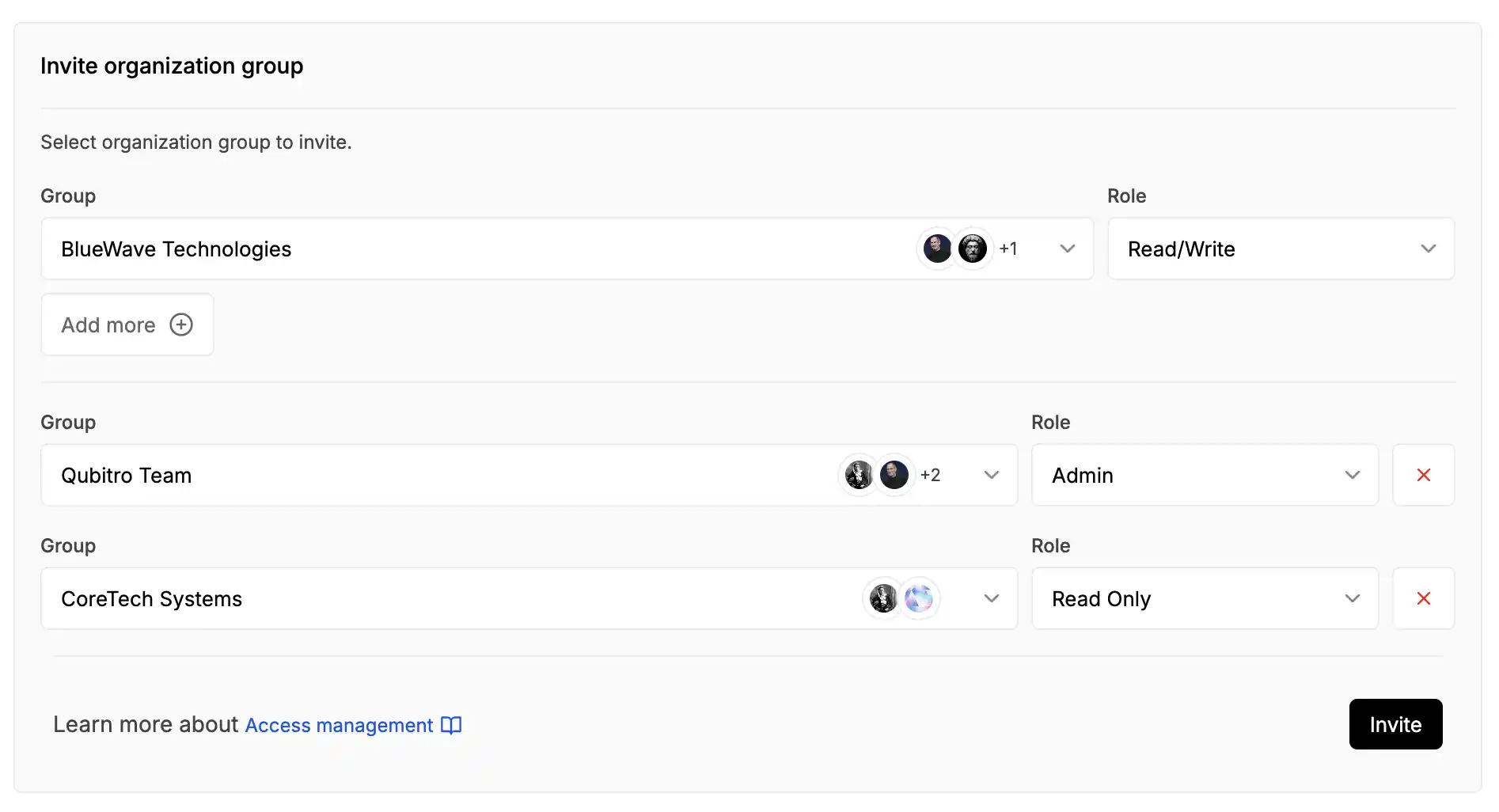Click the Invite button
Viewport: 1499px width, 812px height.
click(x=1395, y=724)
